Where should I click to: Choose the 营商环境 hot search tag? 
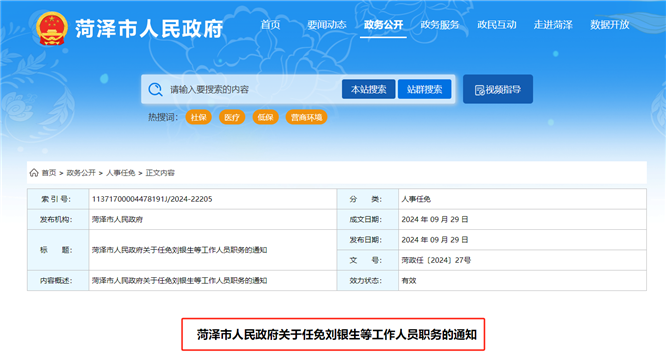point(306,117)
